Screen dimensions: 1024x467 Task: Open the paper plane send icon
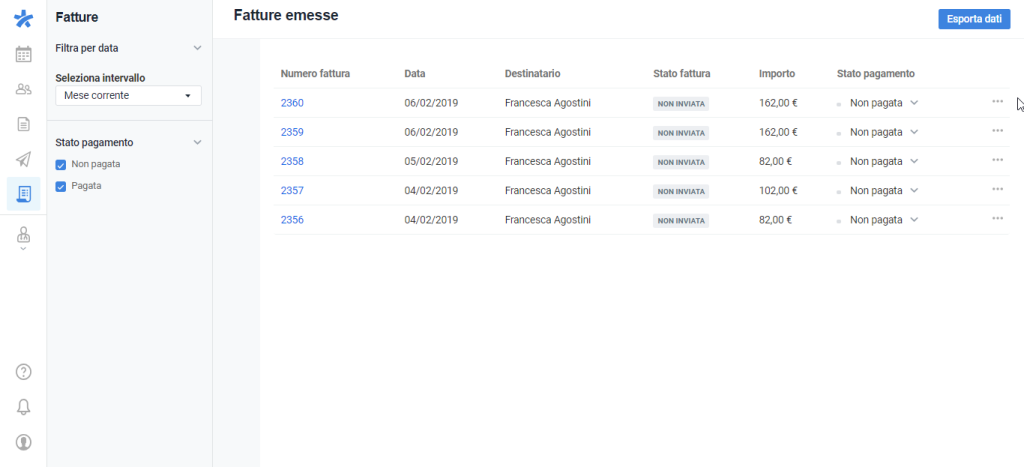[23, 159]
